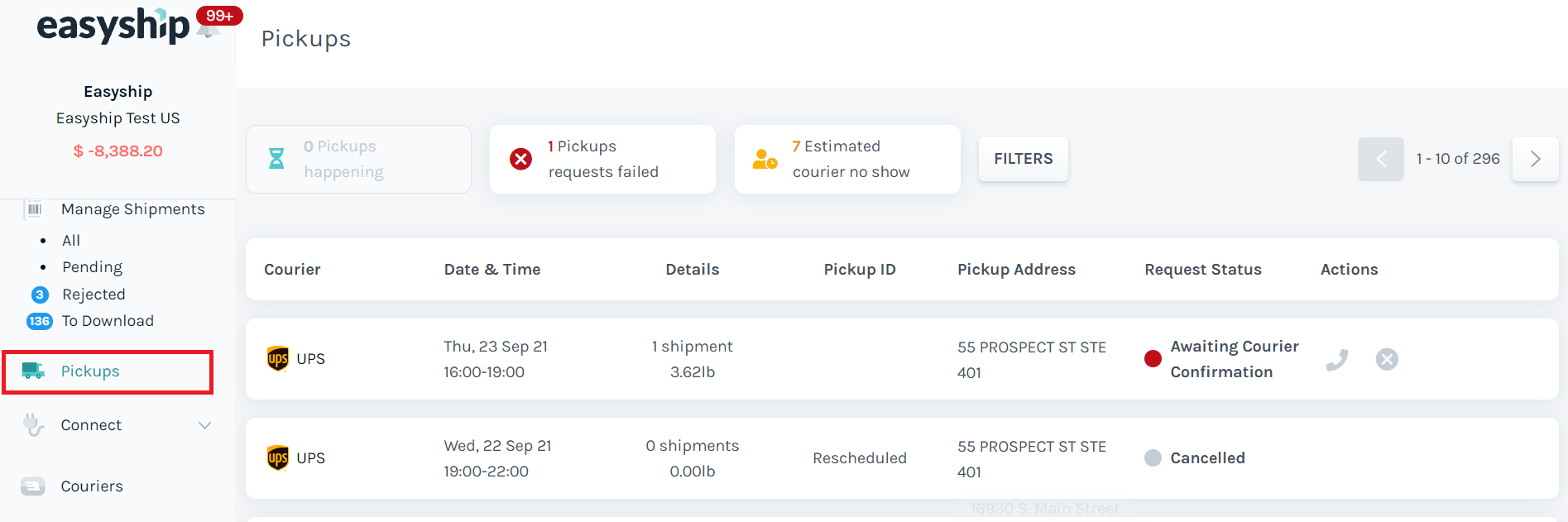Click the 0 shipments 0.00lb details cell

[x=693, y=458]
